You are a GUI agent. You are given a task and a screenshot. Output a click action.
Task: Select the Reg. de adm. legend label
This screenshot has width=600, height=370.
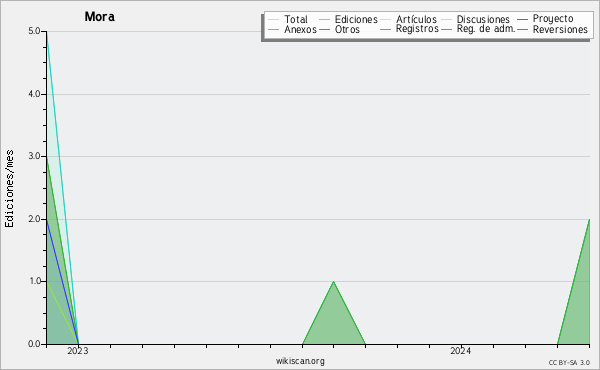tap(486, 29)
